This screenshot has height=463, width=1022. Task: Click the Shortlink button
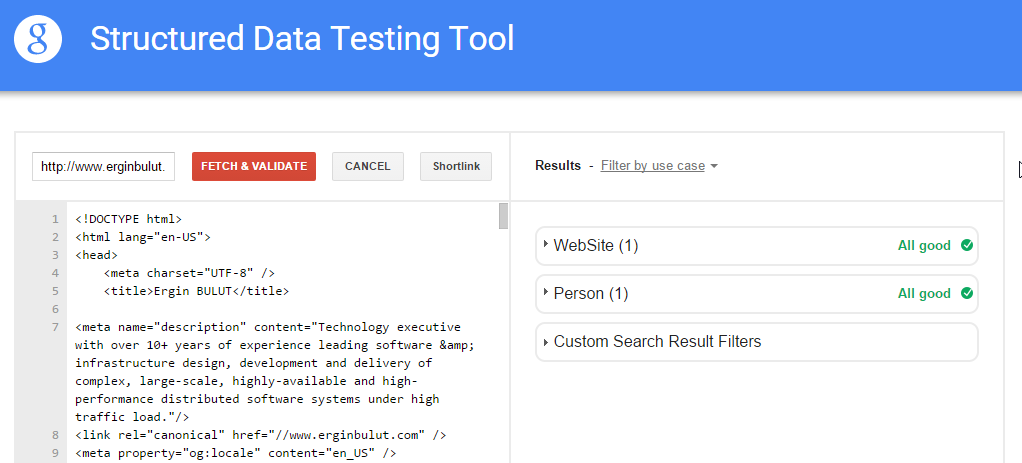pyautogui.click(x=456, y=166)
